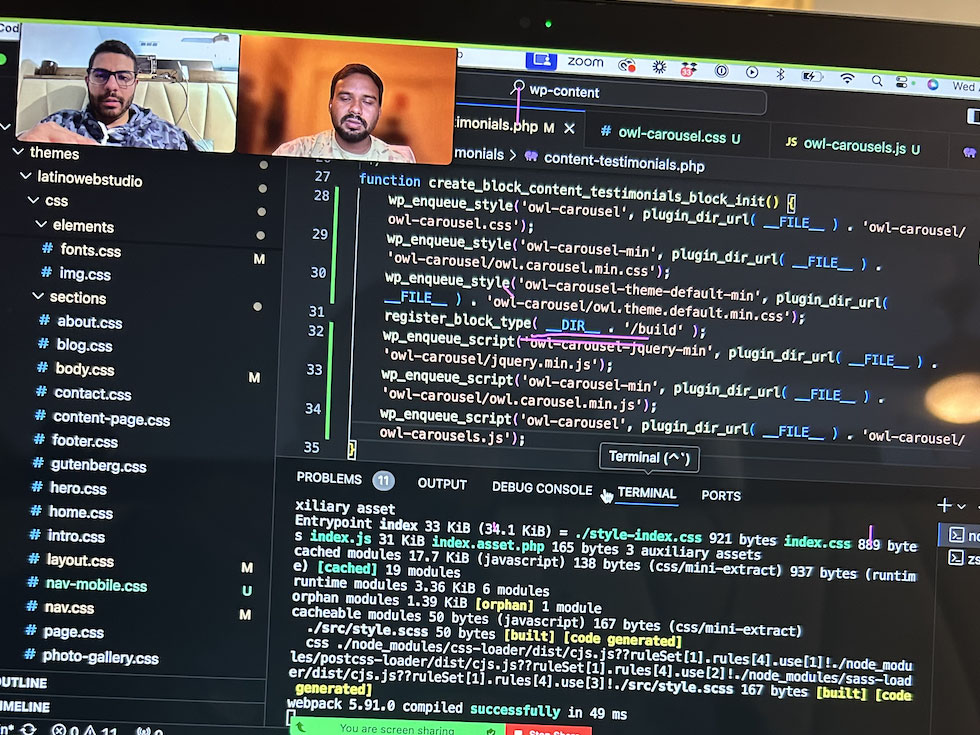The image size is (980, 735).
Task: Click the errors count in status bar
Action: (65, 730)
